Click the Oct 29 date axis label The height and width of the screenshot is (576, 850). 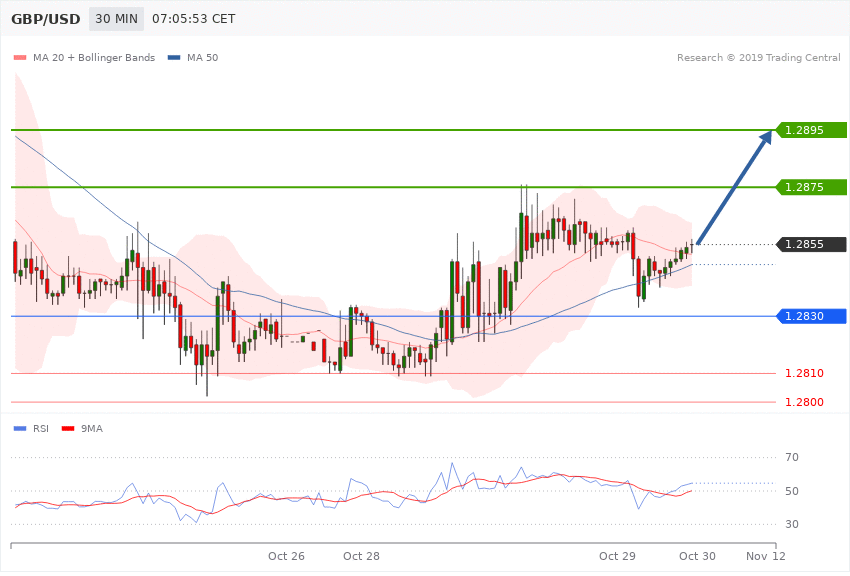click(617, 556)
